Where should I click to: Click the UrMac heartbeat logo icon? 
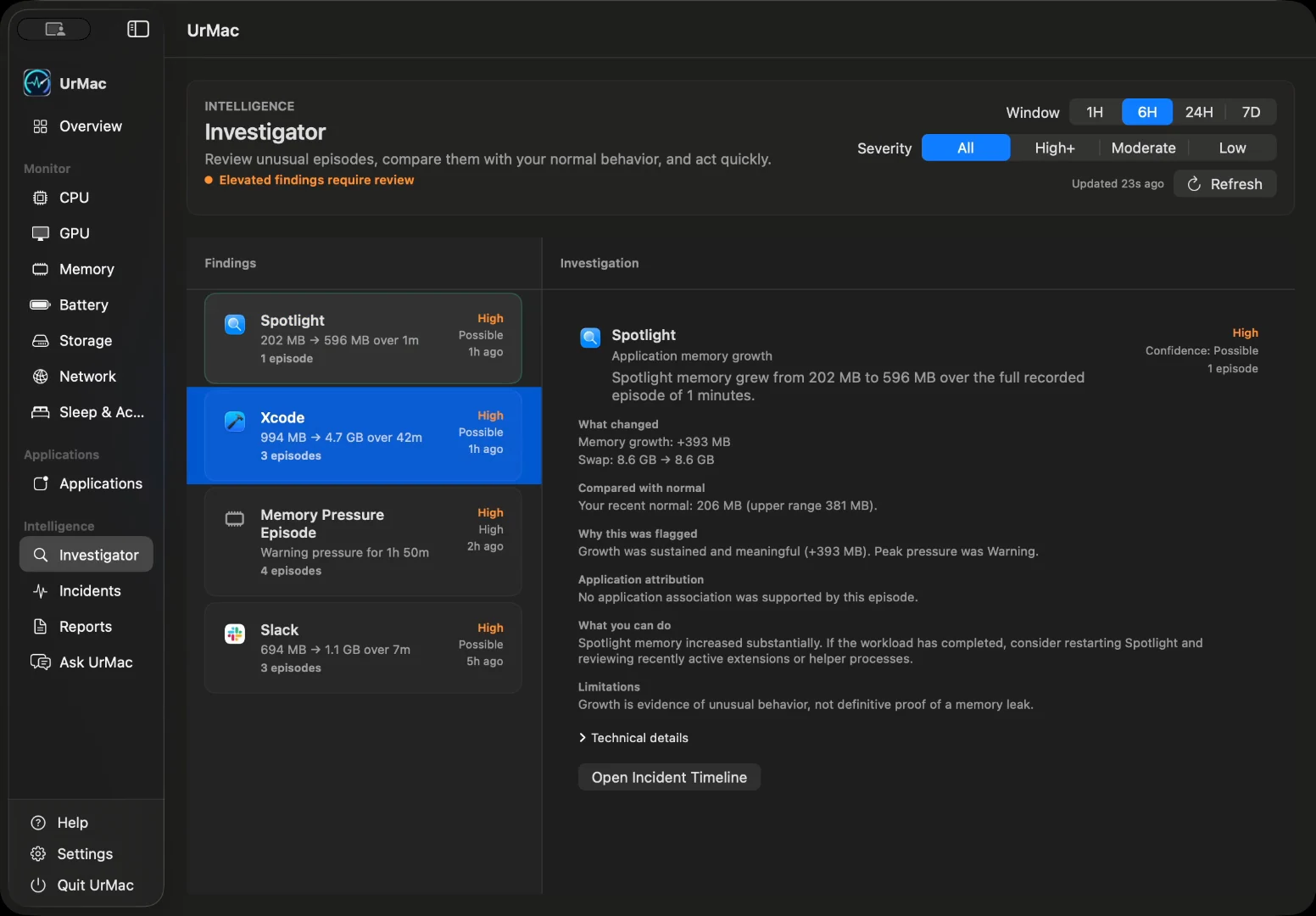click(x=37, y=83)
